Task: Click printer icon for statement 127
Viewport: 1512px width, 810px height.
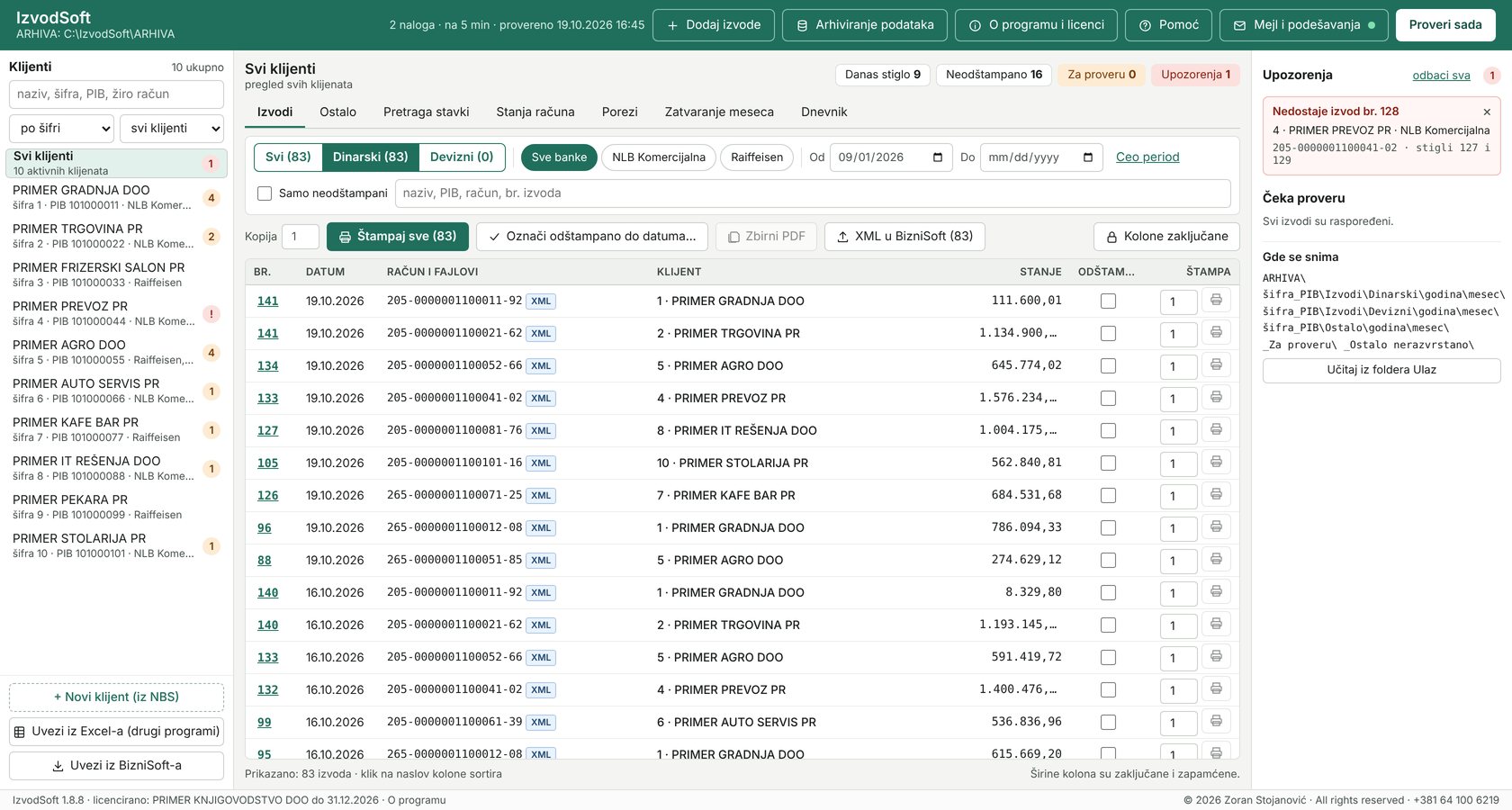Action: tap(1216, 429)
